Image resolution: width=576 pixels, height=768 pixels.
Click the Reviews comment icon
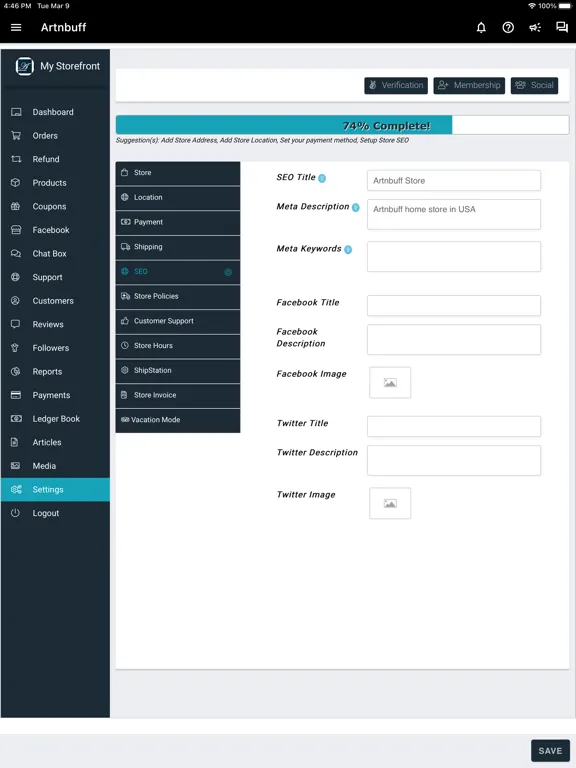[16, 324]
